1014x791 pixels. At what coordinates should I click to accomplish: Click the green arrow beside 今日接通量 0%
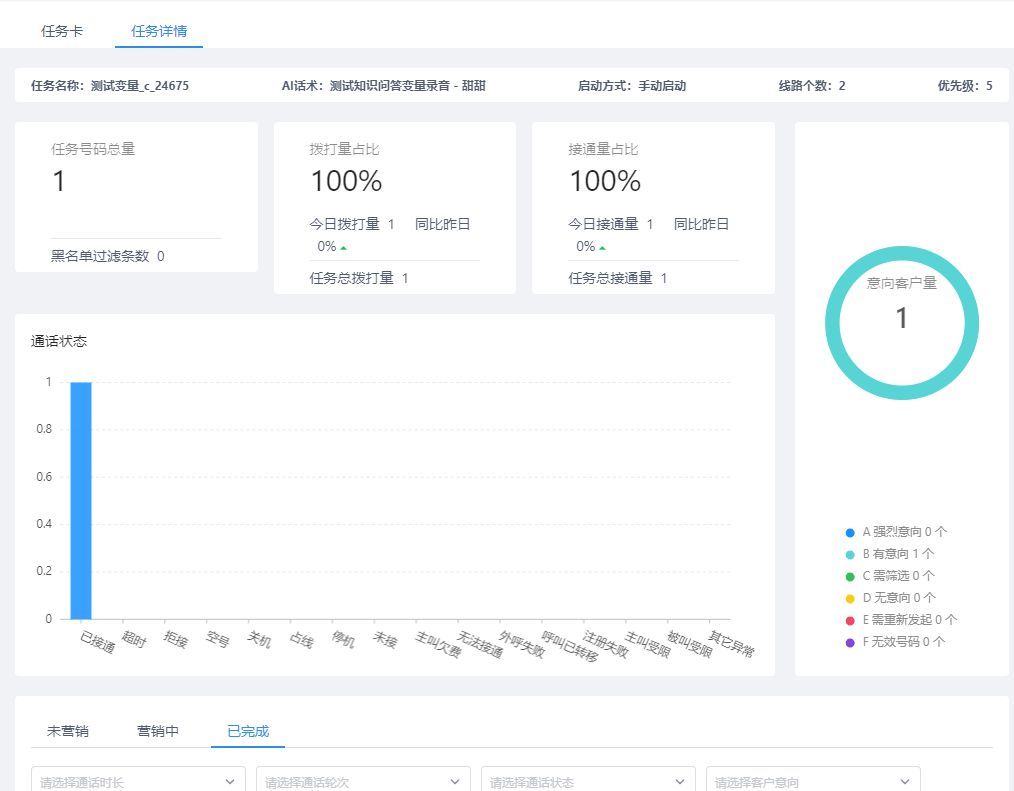[602, 248]
